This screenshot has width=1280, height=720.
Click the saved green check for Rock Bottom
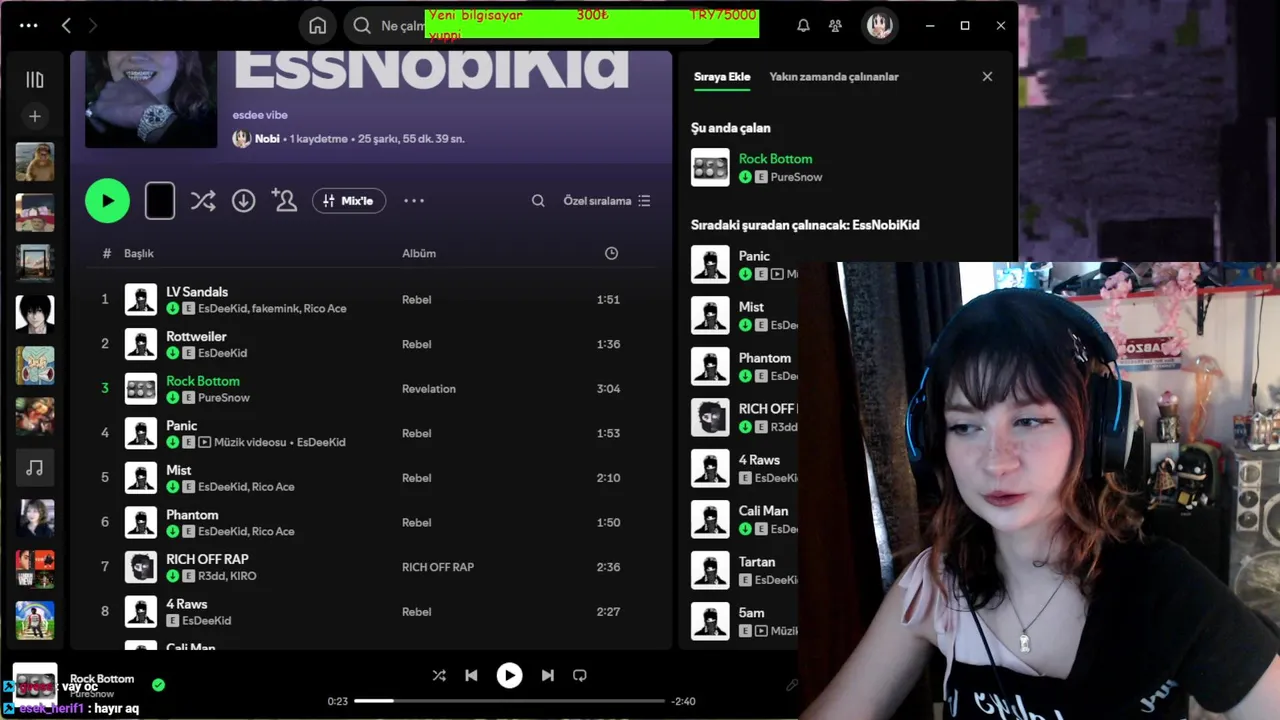click(x=158, y=685)
